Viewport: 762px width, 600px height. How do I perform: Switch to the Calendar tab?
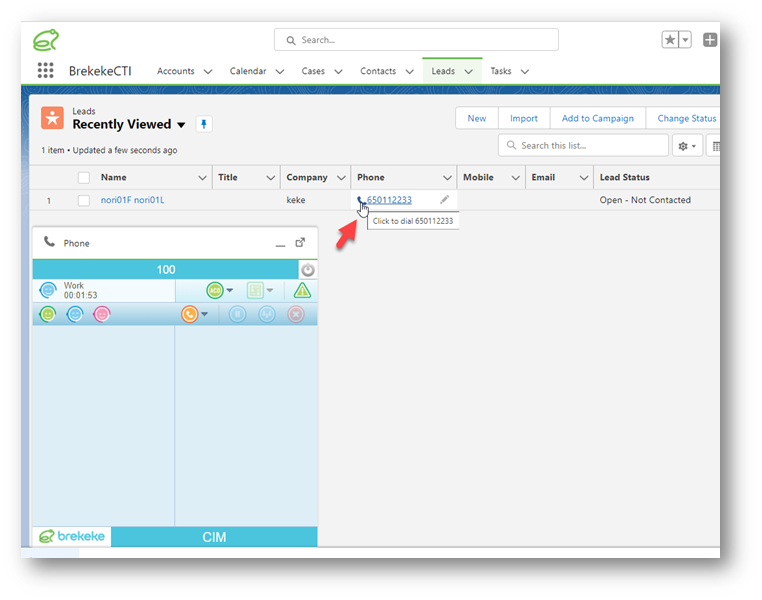pyautogui.click(x=248, y=71)
